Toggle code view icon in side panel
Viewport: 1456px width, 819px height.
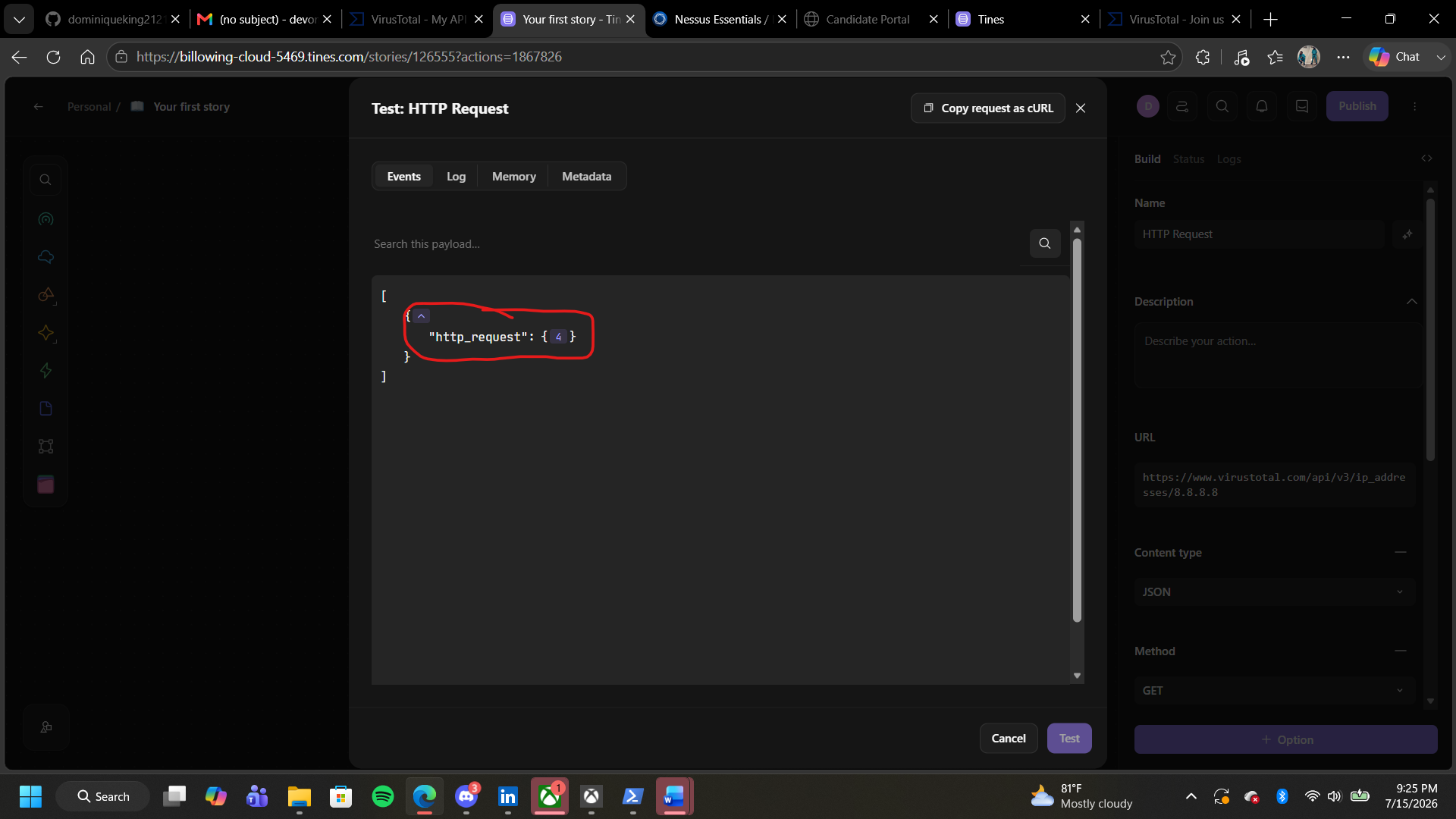(x=1426, y=158)
